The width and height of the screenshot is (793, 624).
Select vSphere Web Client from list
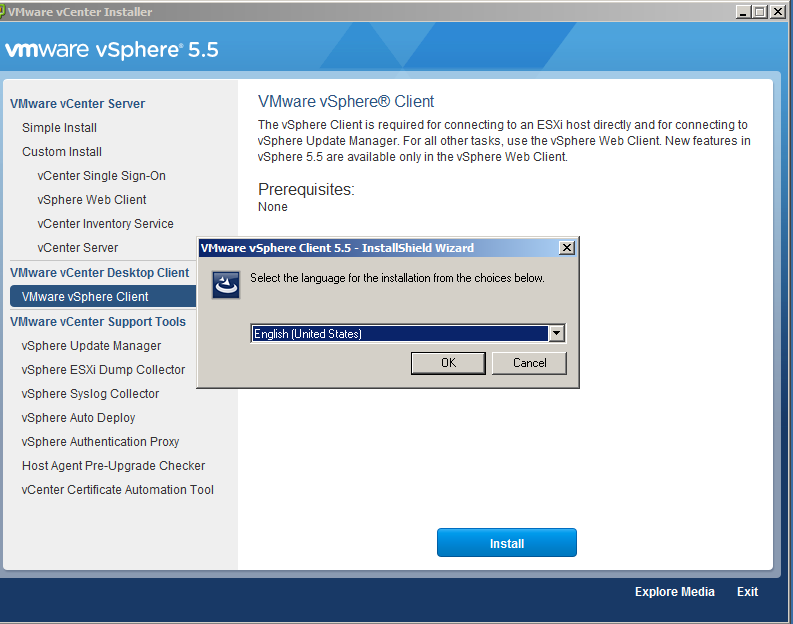pos(92,200)
